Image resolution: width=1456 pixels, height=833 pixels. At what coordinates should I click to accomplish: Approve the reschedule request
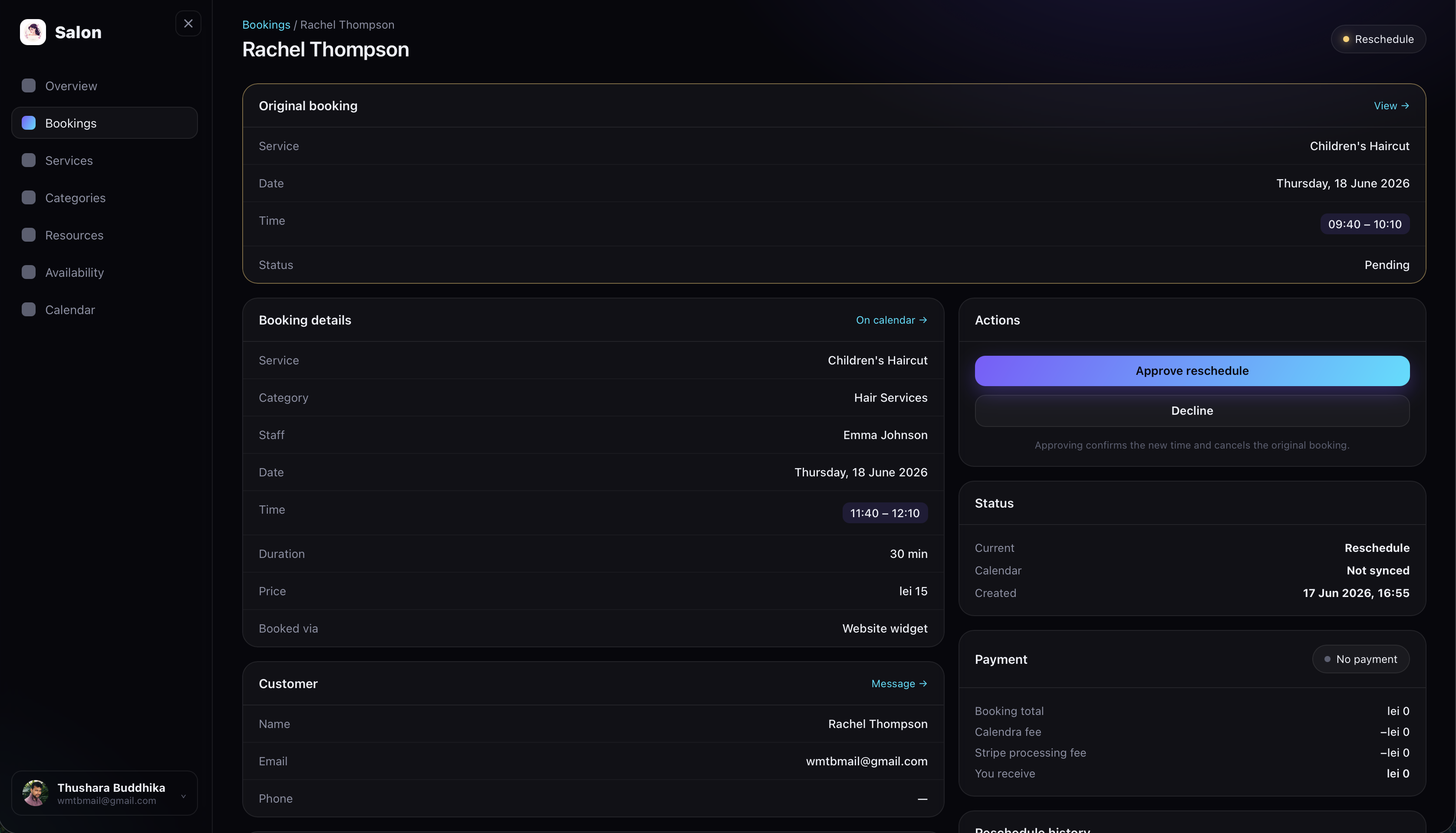pos(1192,371)
